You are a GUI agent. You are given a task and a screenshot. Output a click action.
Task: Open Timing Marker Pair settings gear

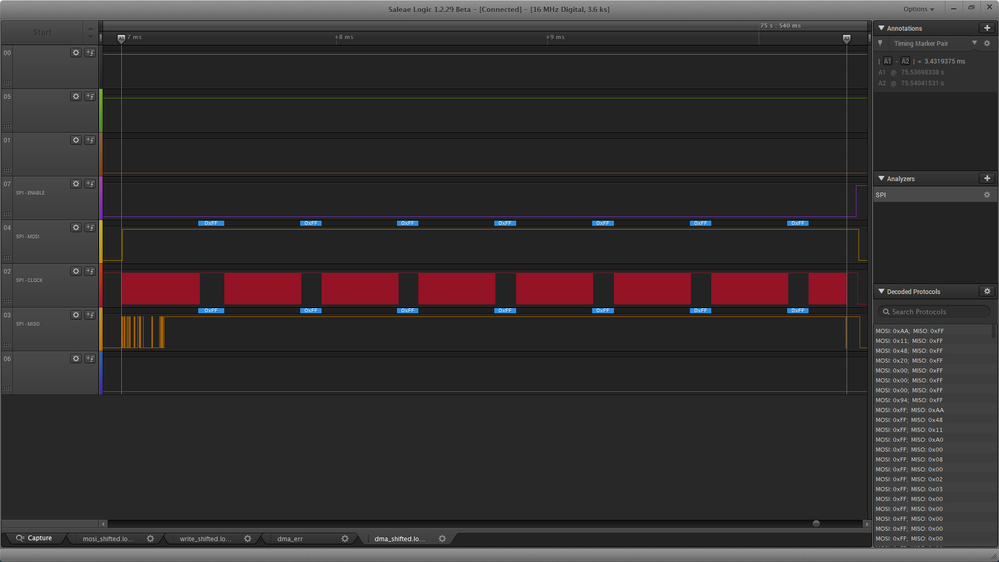(987, 43)
